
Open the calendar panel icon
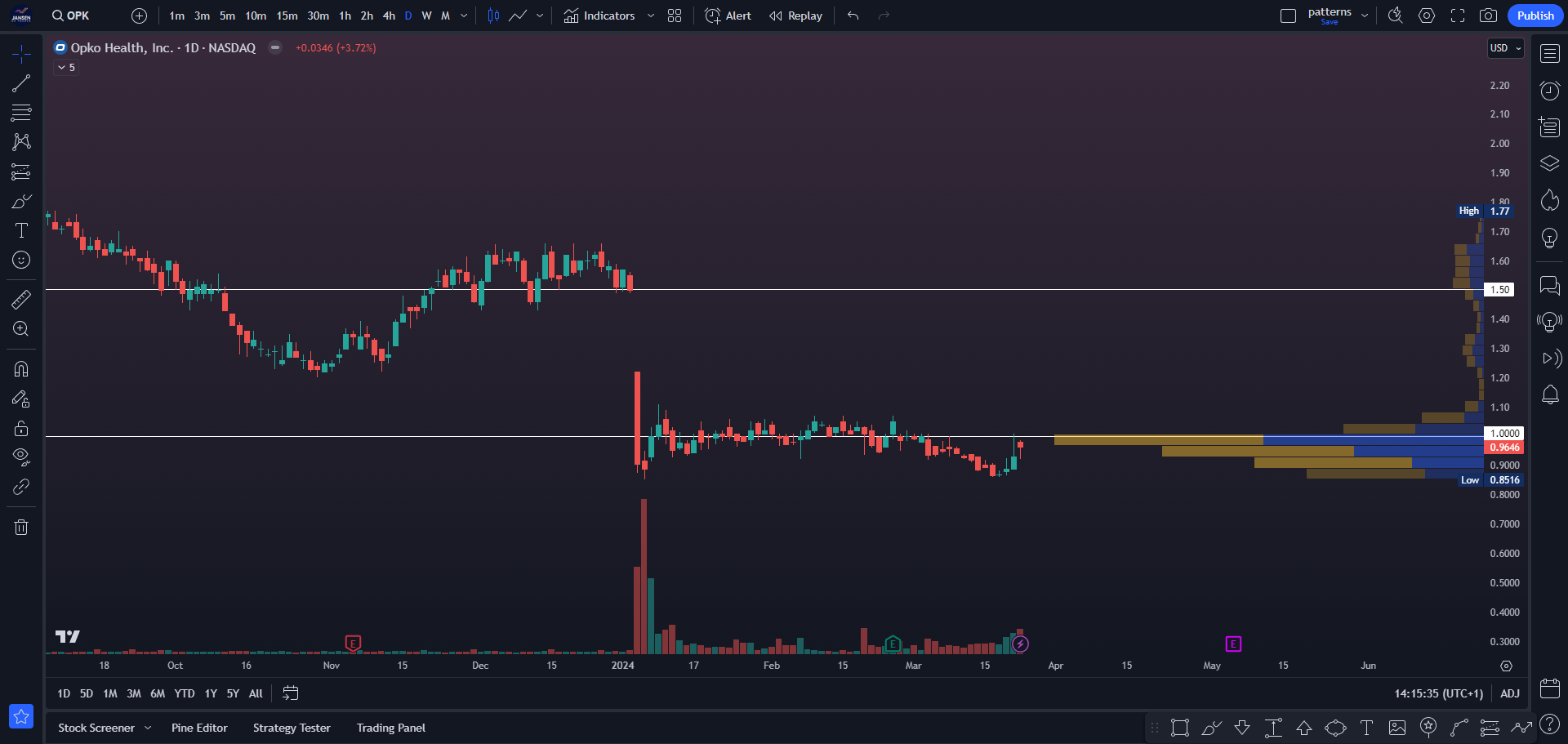click(1550, 688)
